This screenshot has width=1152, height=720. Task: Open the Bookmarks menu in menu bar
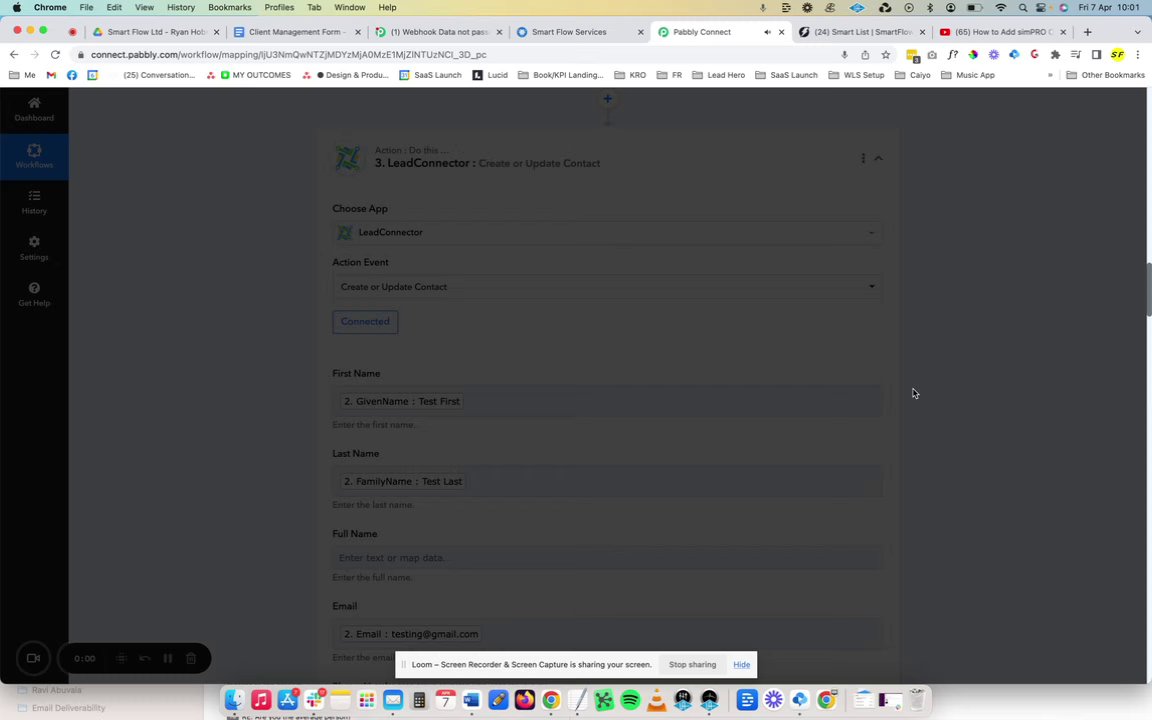coord(230,7)
